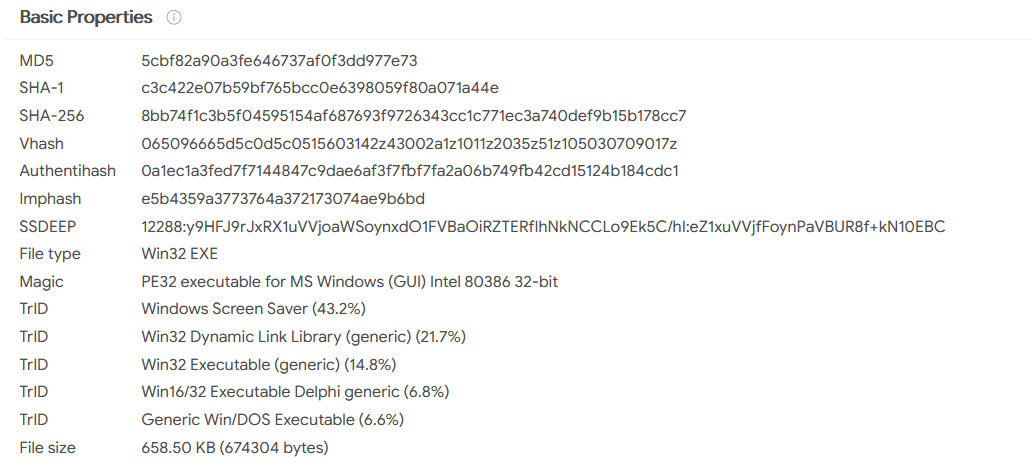
Task: Click the Imphash value
Action: (x=283, y=199)
